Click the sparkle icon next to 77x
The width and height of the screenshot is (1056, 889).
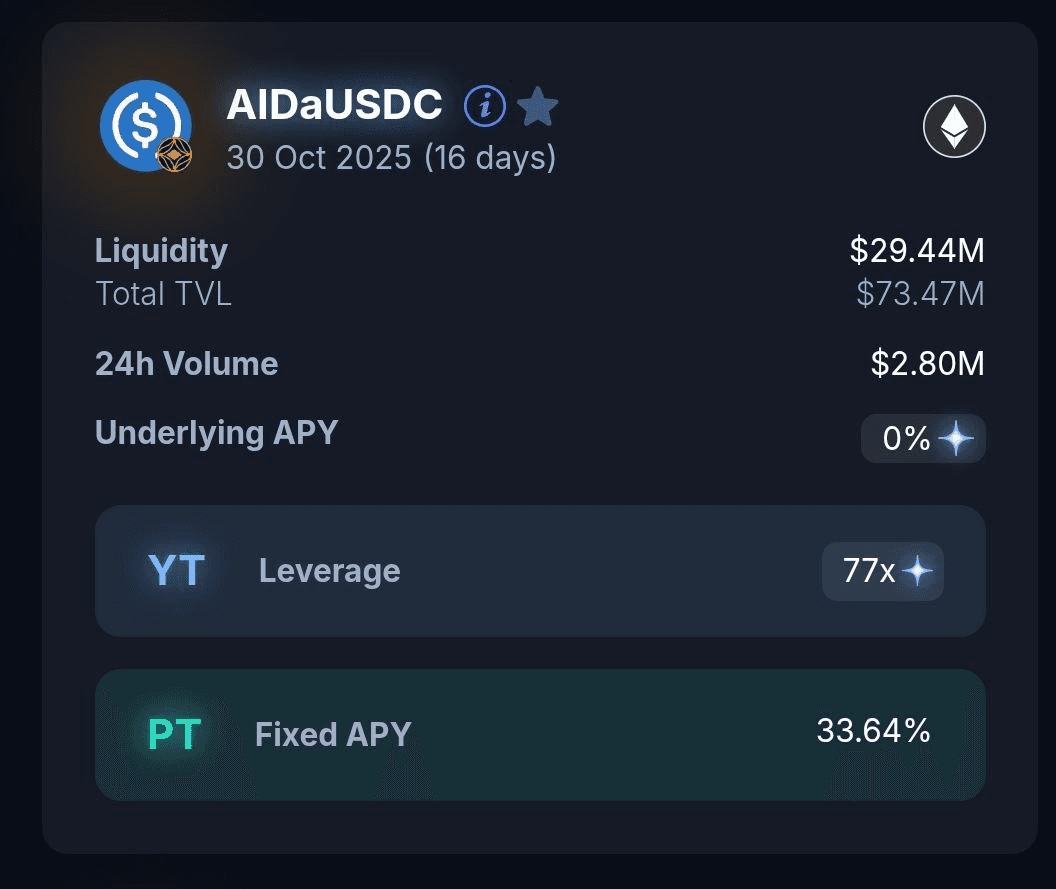pos(917,571)
